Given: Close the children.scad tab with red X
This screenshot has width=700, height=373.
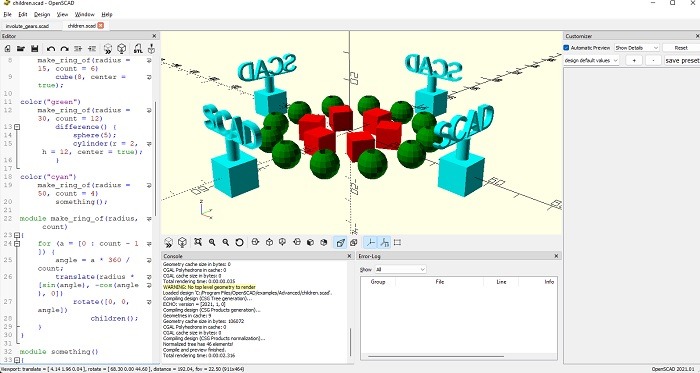Looking at the screenshot, I should pos(100,25).
